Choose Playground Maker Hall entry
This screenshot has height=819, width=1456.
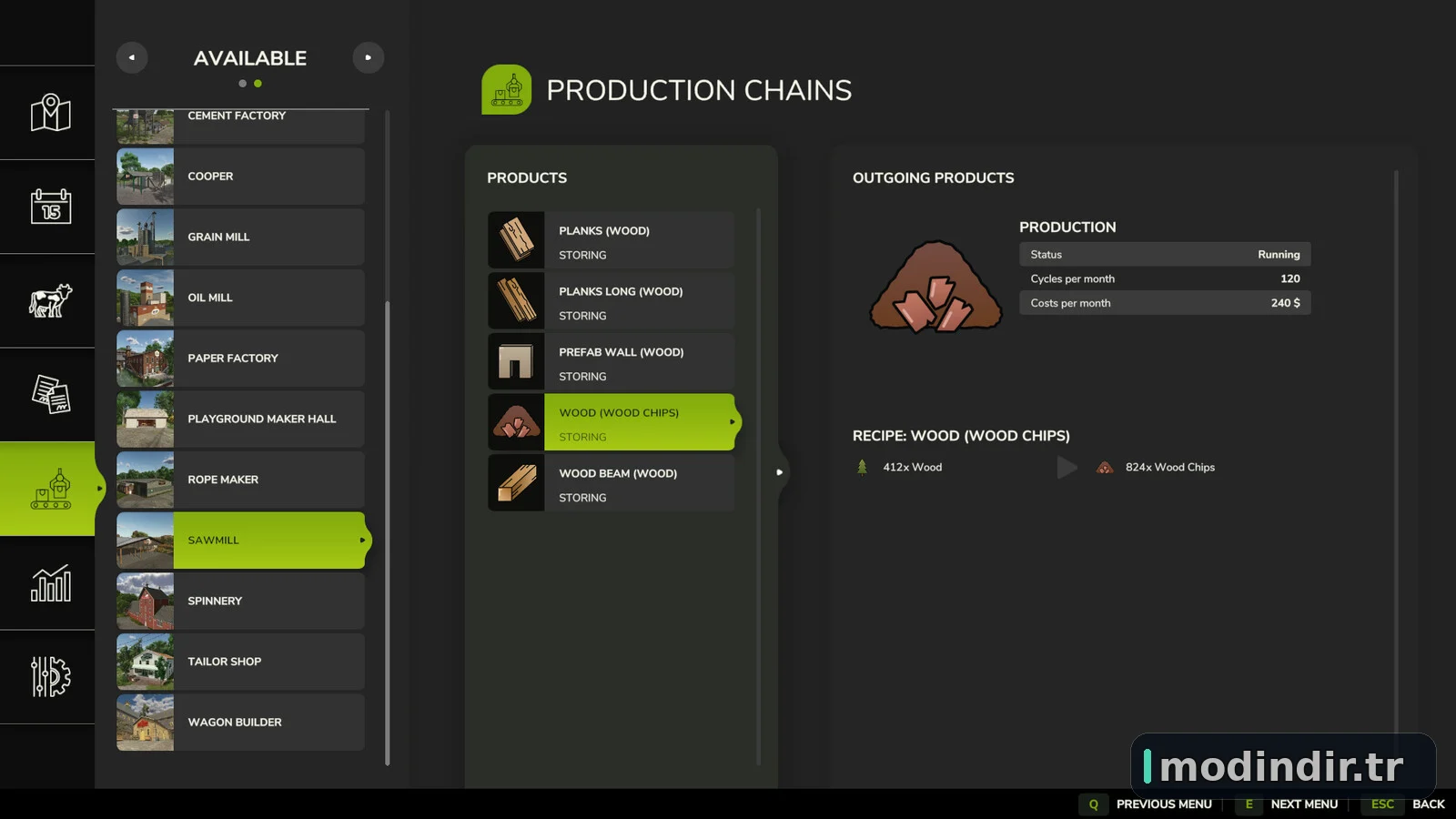(240, 420)
